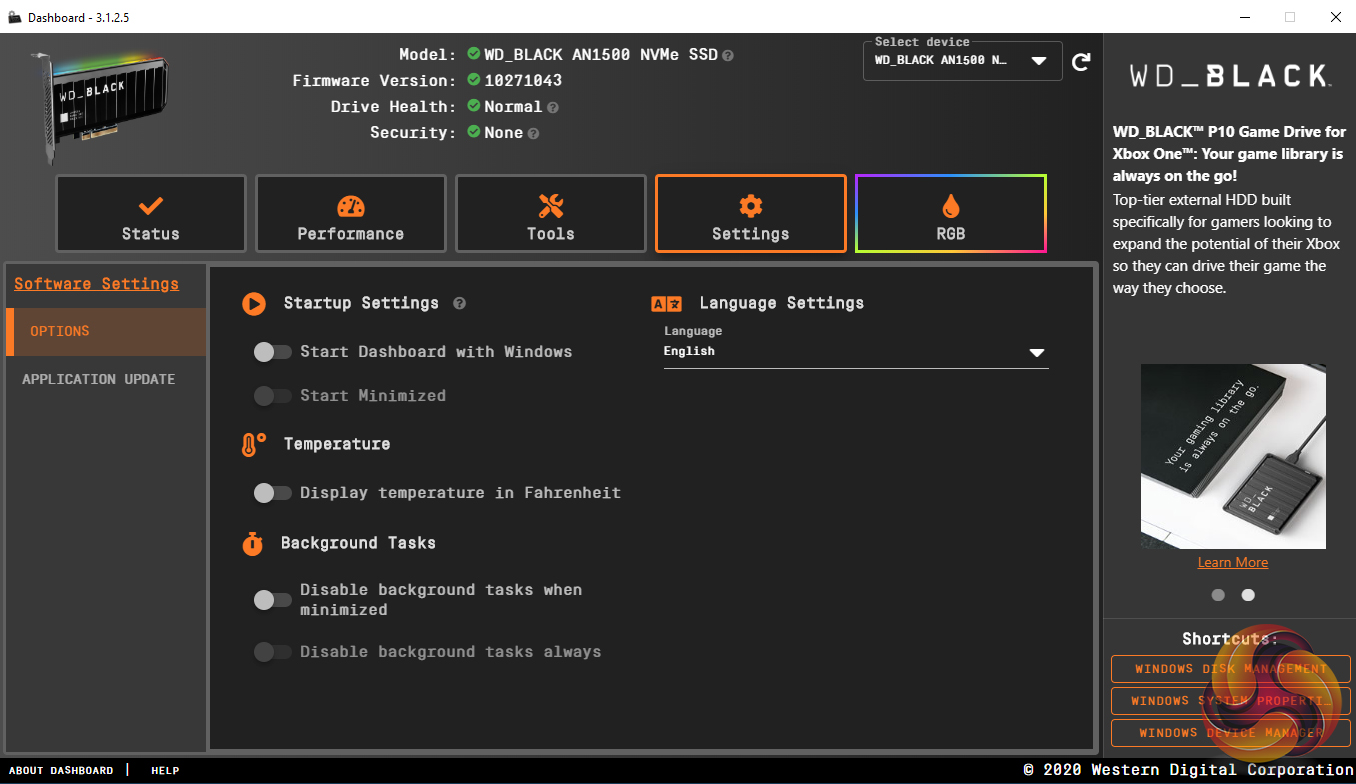
Task: Open the RGB tab
Action: pos(951,214)
